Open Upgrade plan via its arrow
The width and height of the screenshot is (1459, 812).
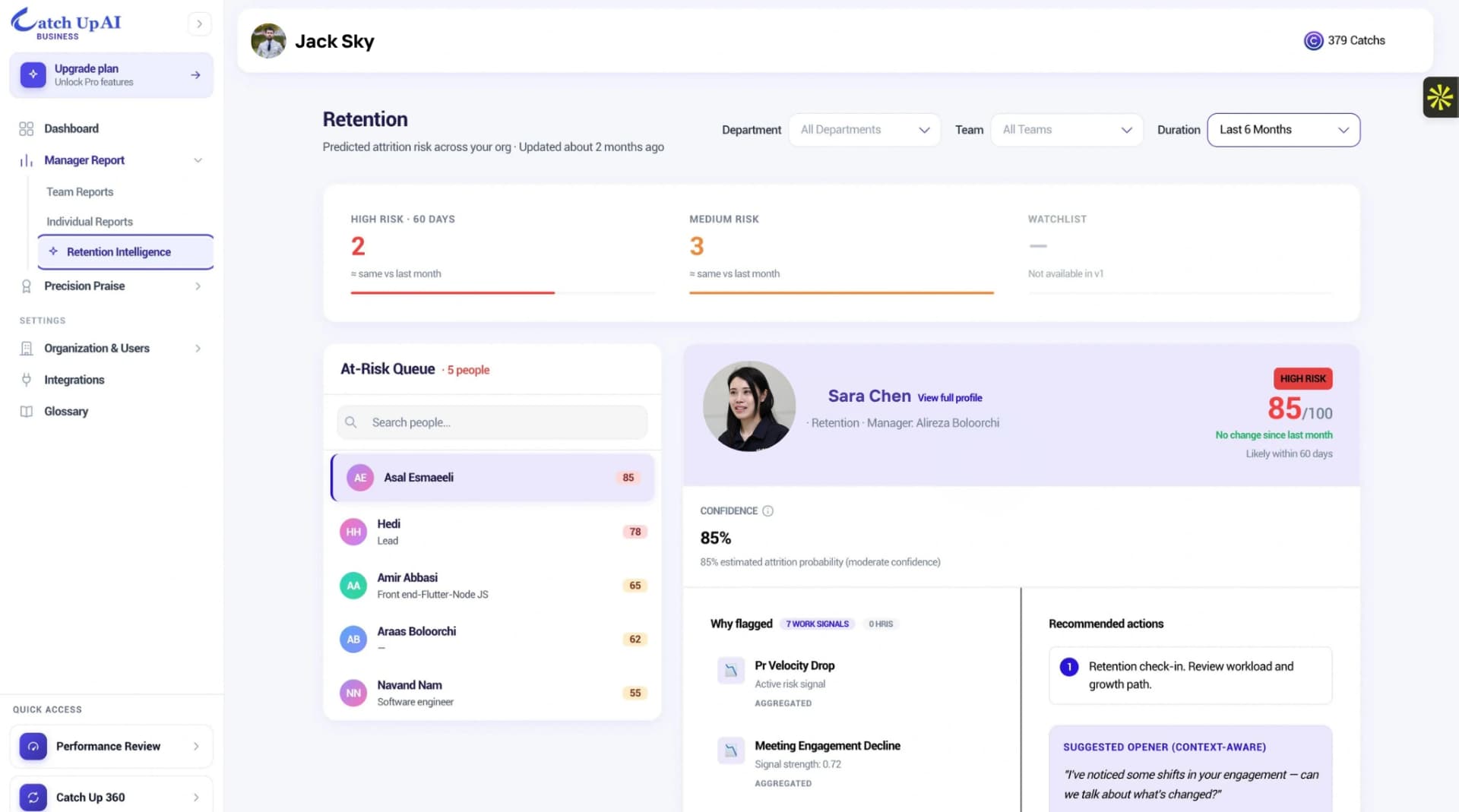coord(195,75)
